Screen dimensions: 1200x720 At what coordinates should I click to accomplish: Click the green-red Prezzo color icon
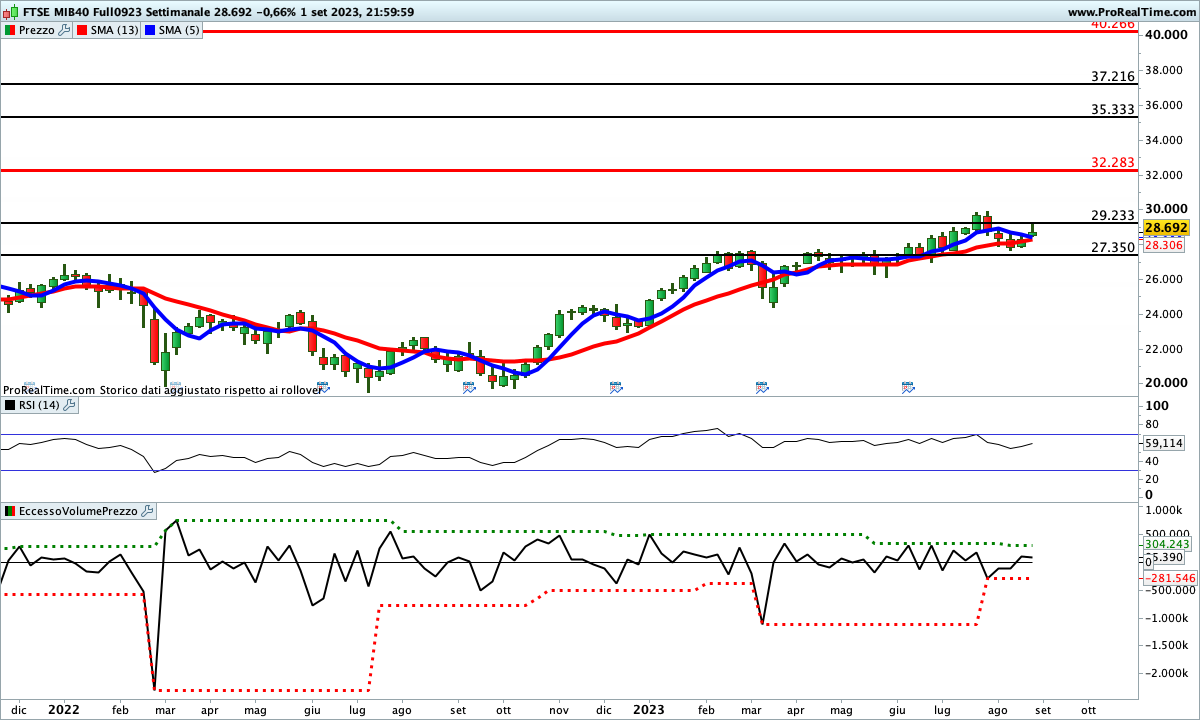[10, 31]
